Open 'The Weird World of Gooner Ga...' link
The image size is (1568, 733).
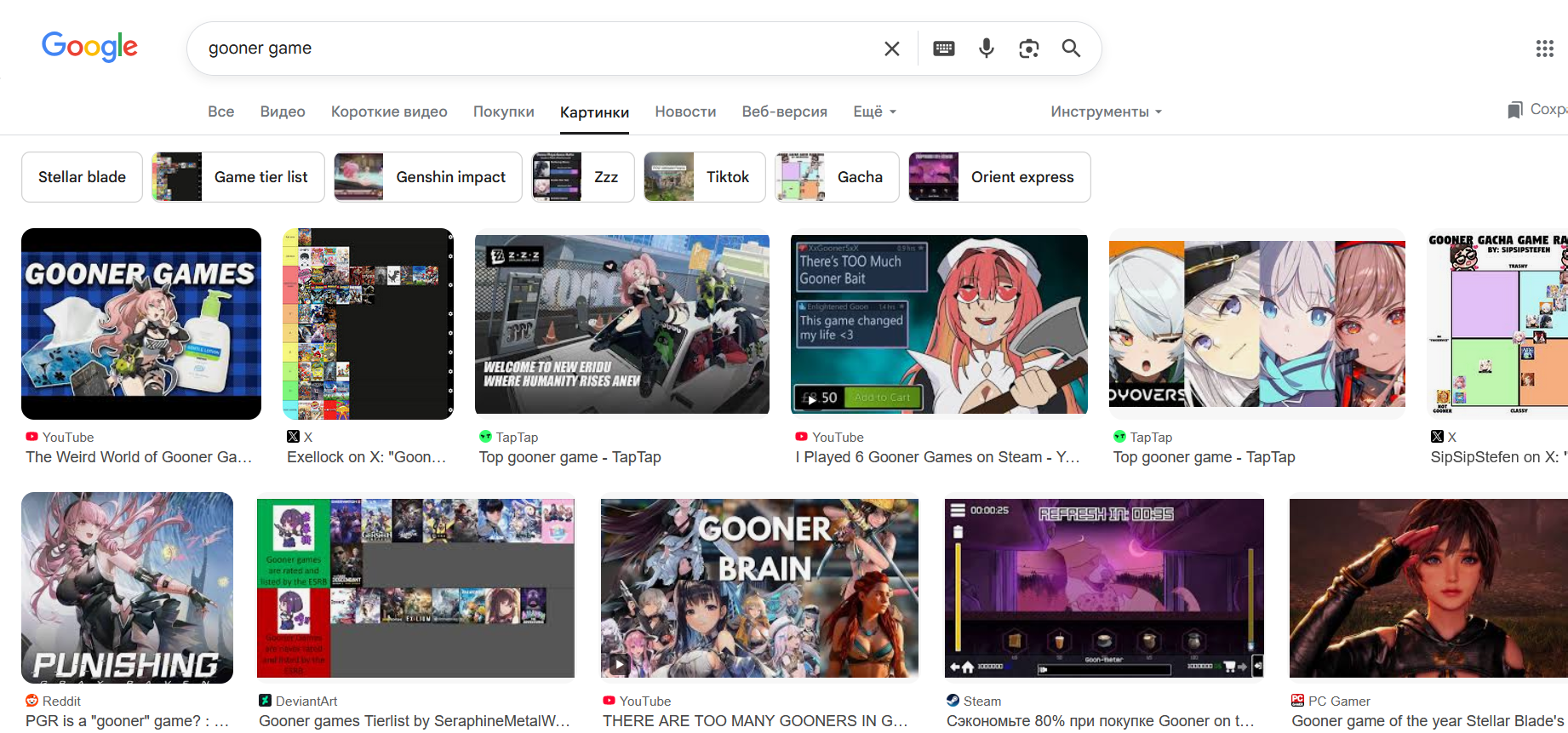click(139, 457)
